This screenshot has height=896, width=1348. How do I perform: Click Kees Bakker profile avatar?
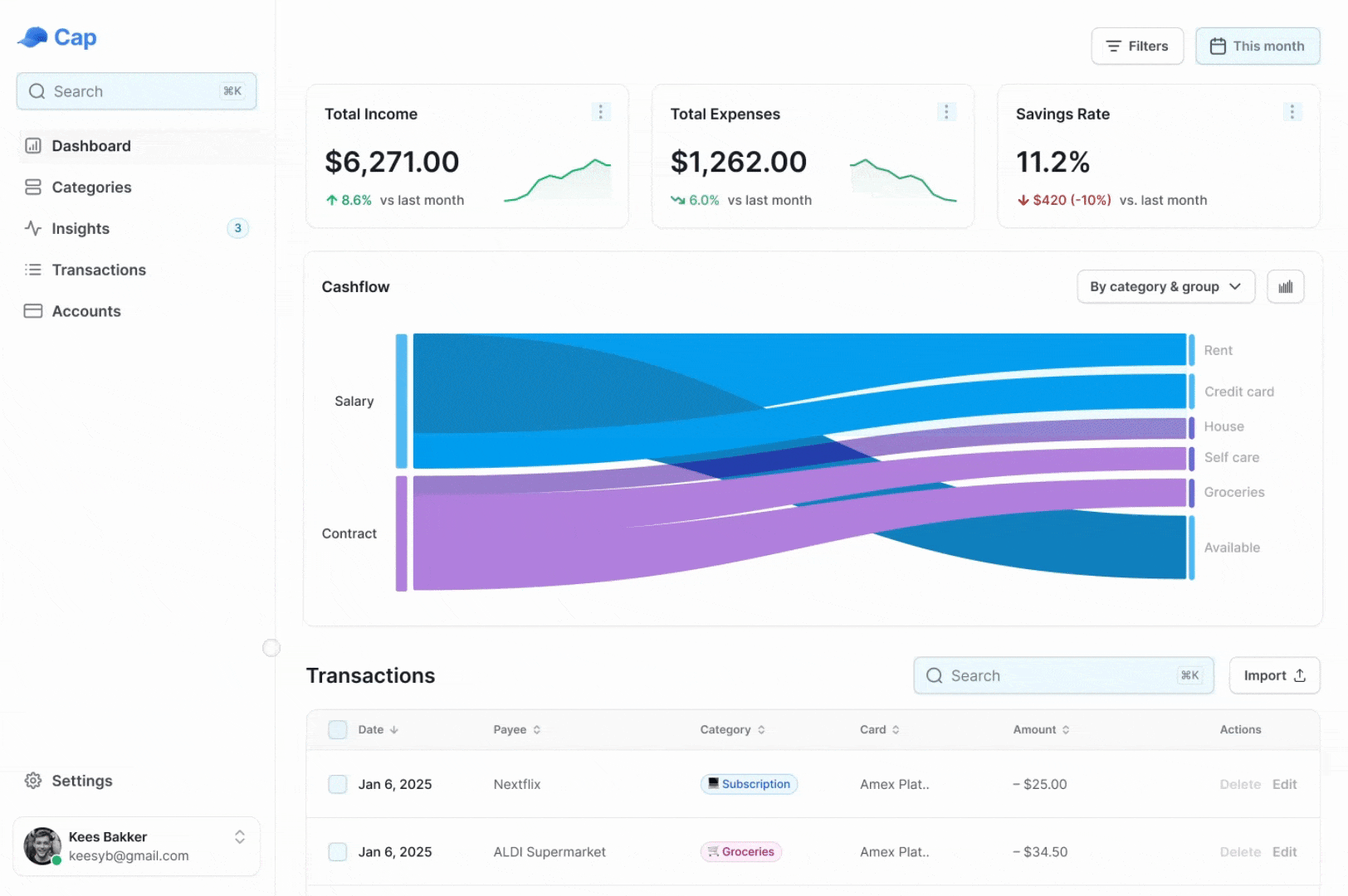tap(42, 846)
